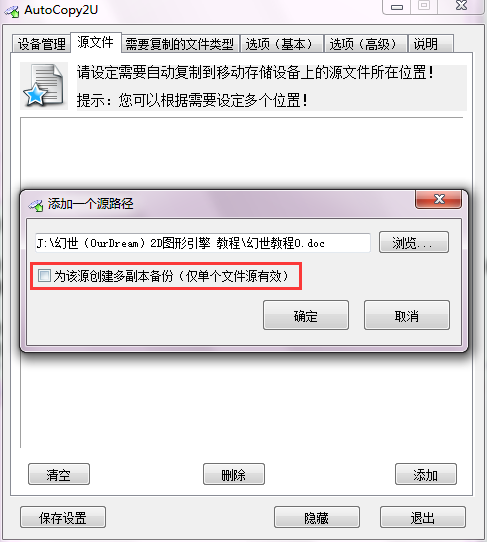Click into the source path input field
The height and width of the screenshot is (542, 487).
203,243
